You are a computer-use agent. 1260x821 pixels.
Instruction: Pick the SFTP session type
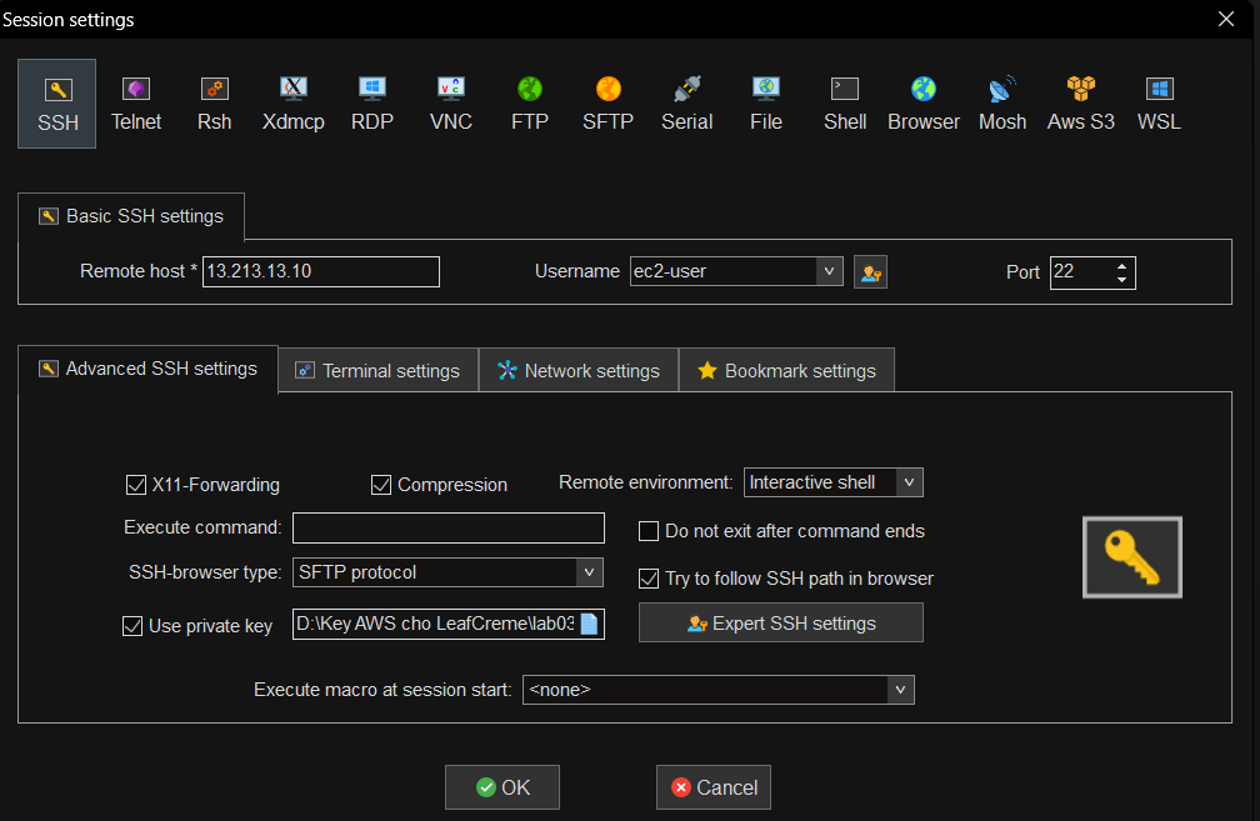click(608, 104)
